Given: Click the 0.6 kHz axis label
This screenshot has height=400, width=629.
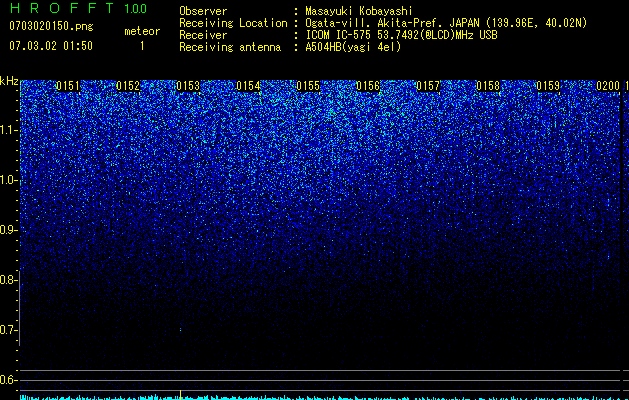Looking at the screenshot, I should pyautogui.click(x=8, y=380).
